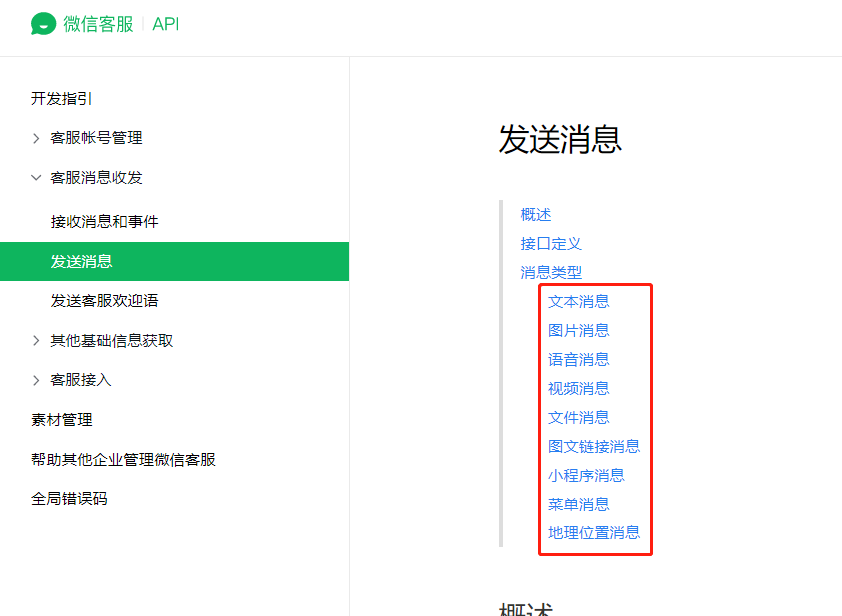Go to the 图文链接消息 section link

click(594, 446)
